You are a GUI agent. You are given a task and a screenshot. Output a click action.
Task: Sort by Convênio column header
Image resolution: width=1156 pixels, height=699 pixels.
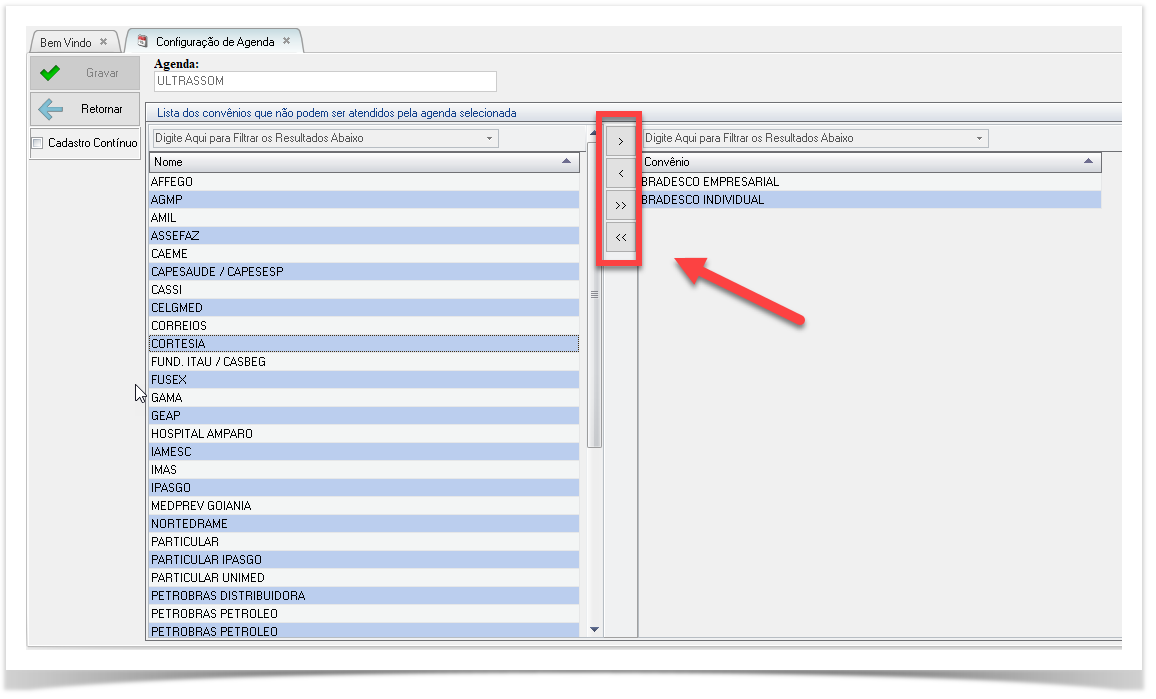[x=870, y=162]
